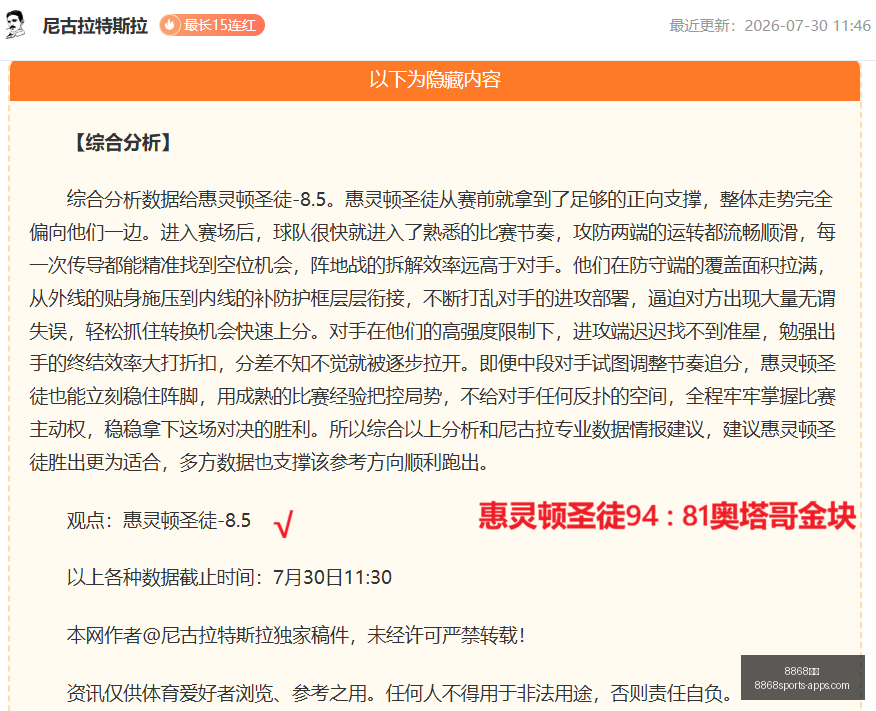Select the copyright notice mentioning @尼古拉特斯拉
Image resolution: width=876 pixels, height=711 pixels.
pos(296,635)
